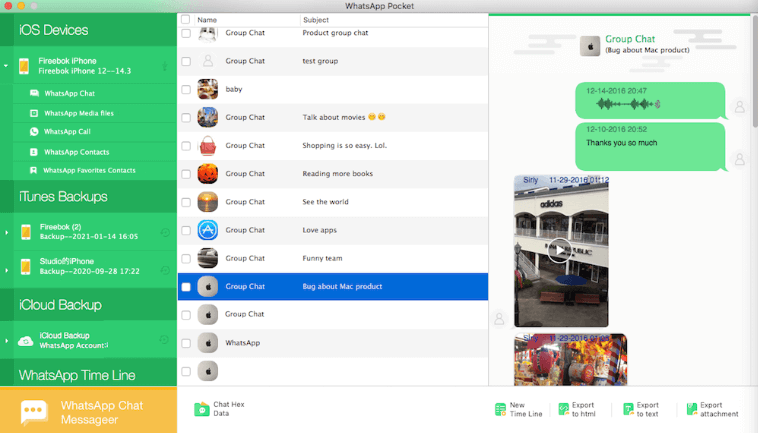This screenshot has width=758, height=433.
Task: Click the WhatsApp Chat Messageer bubble icon
Action: click(x=34, y=412)
